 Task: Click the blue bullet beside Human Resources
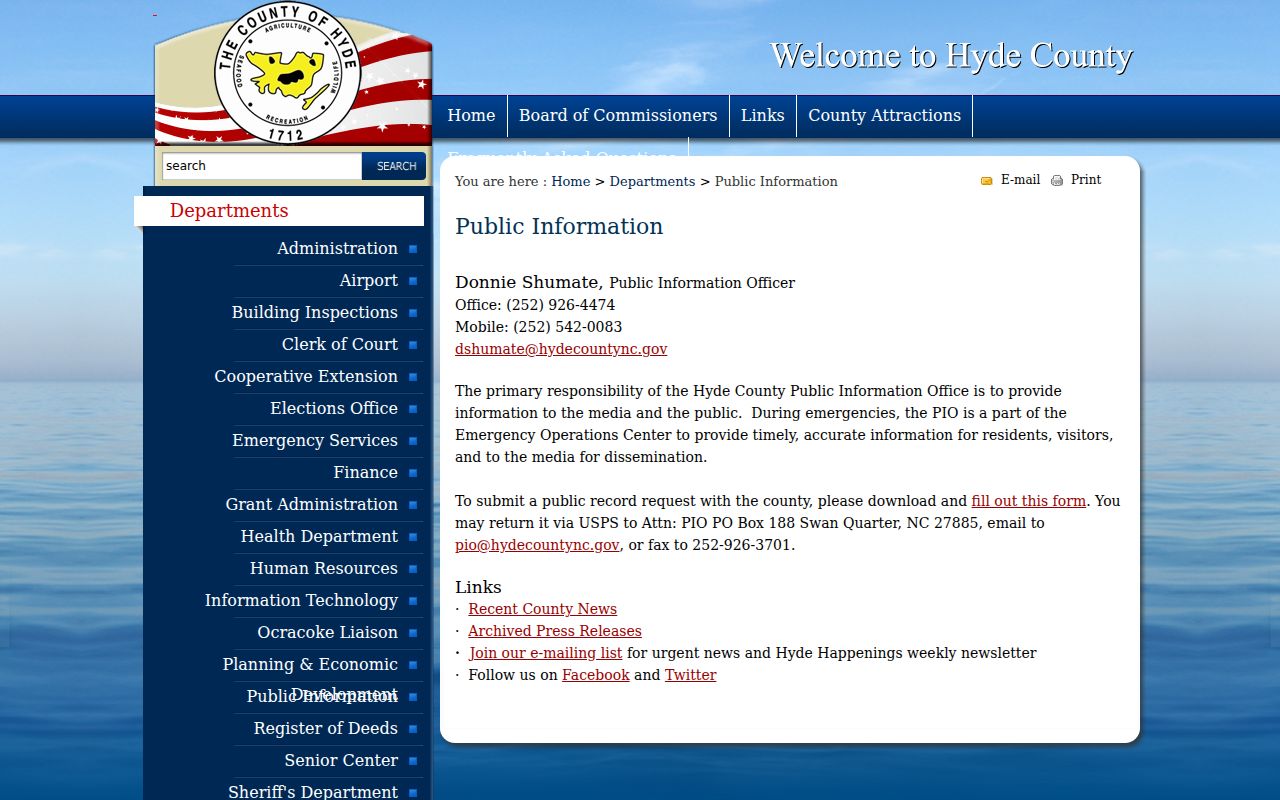pos(413,569)
